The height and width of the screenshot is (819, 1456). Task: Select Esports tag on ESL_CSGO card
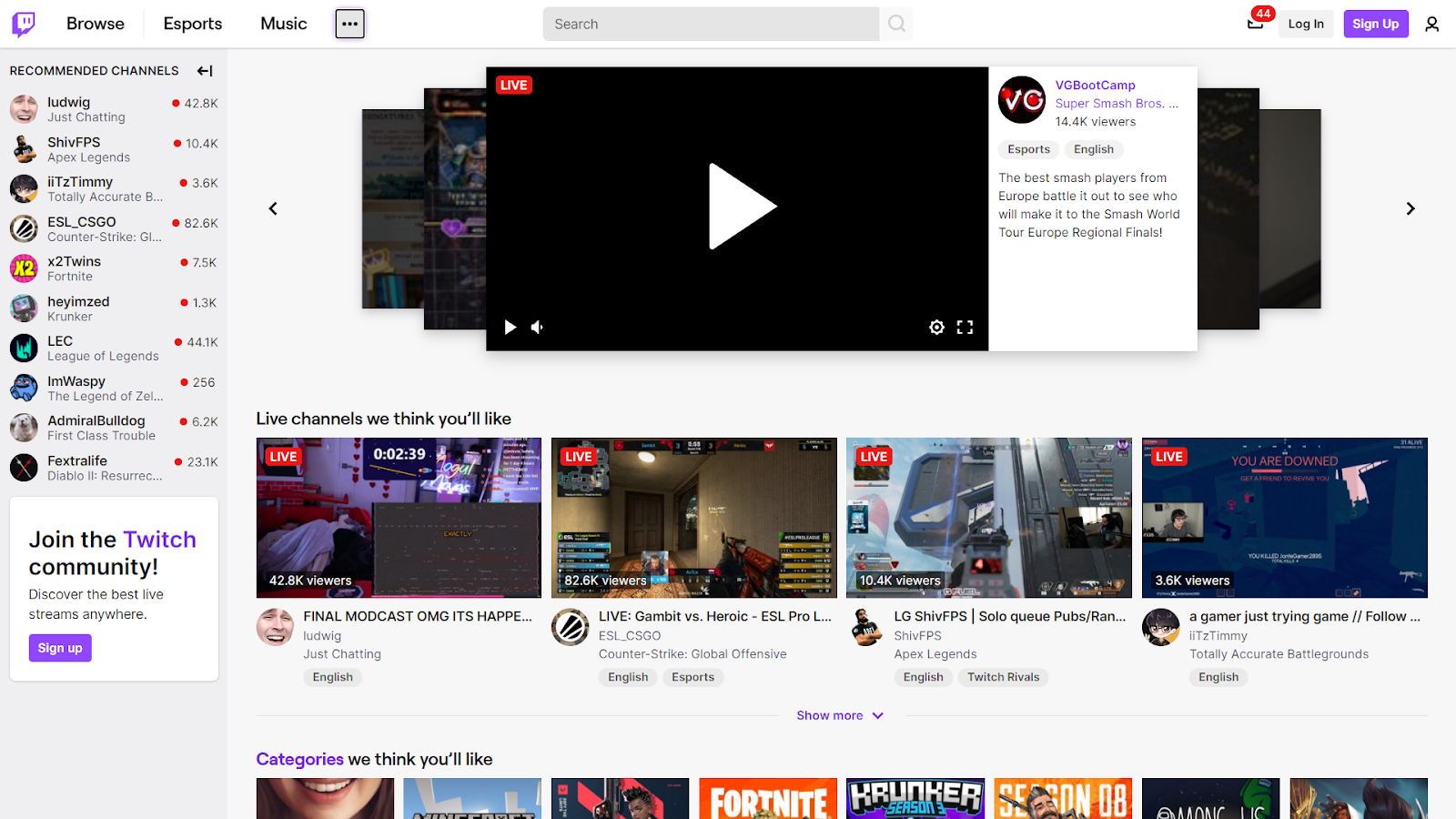pos(693,677)
